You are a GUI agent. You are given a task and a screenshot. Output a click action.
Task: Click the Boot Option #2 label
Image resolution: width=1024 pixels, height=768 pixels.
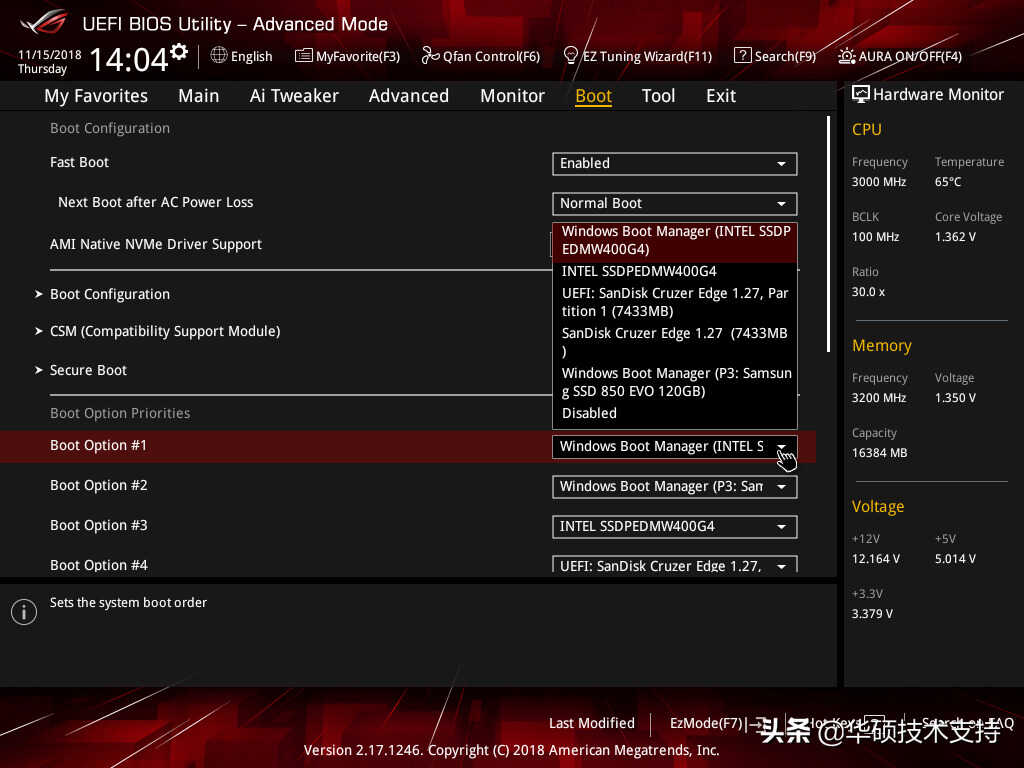coord(99,485)
